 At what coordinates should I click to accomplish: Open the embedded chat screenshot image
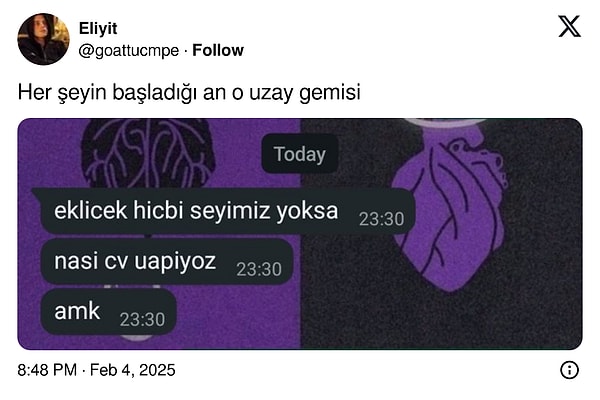[300, 234]
